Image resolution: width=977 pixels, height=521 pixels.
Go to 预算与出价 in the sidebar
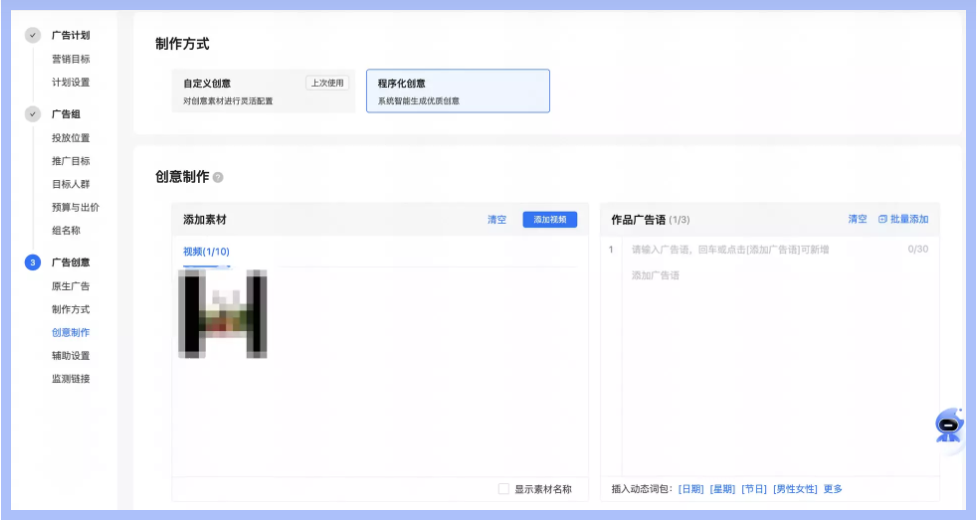click(75, 207)
